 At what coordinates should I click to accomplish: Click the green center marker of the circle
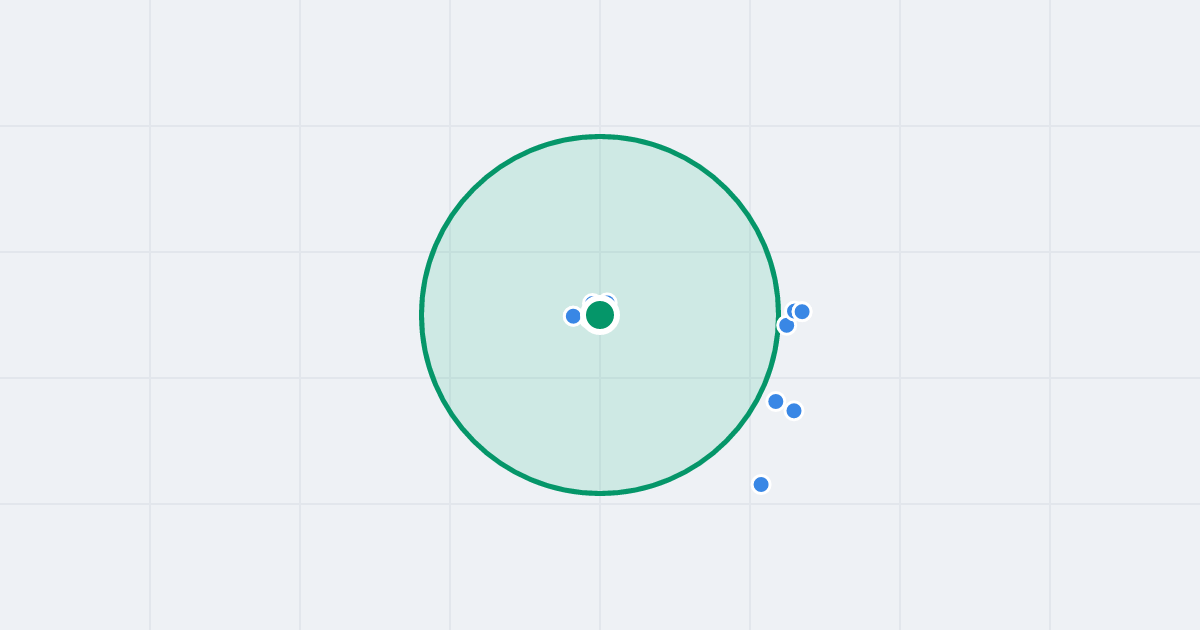click(x=600, y=315)
